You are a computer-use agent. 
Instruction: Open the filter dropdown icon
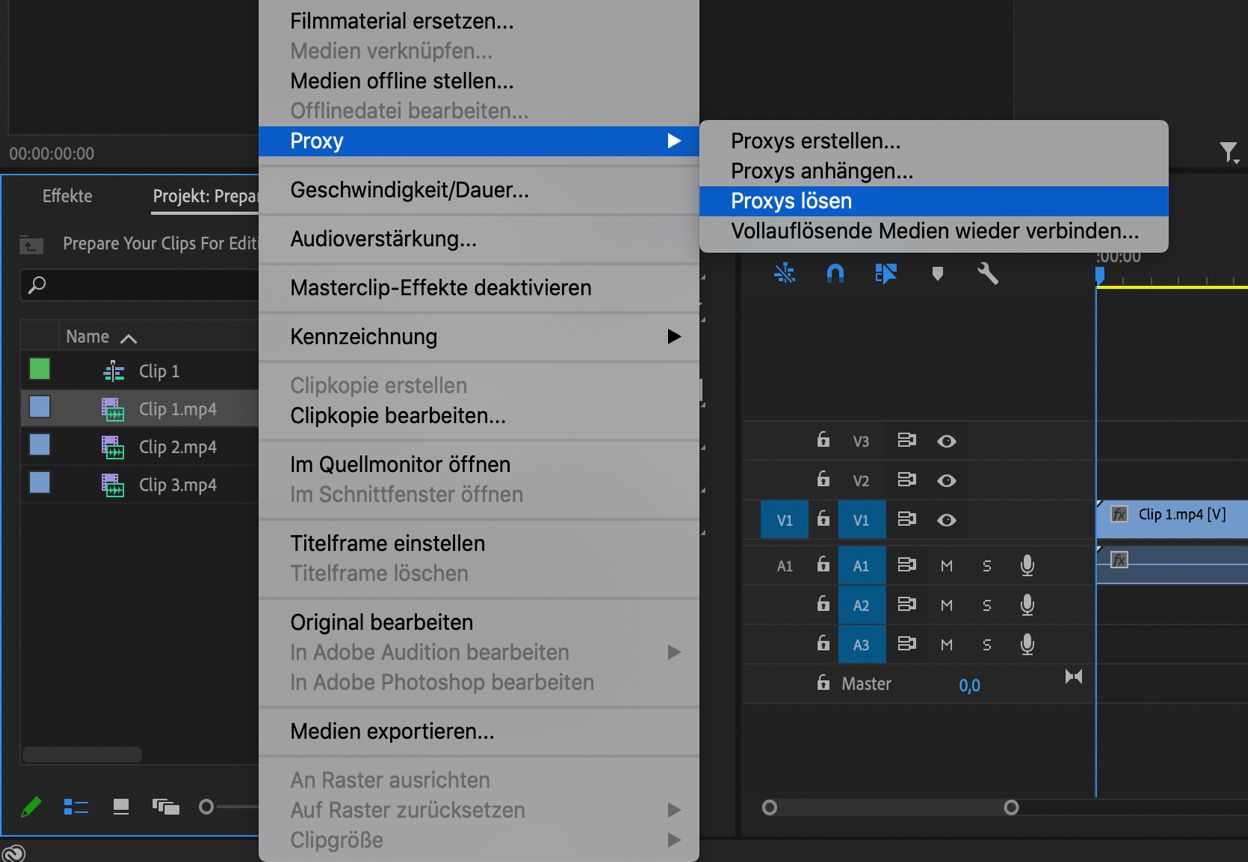point(1229,153)
